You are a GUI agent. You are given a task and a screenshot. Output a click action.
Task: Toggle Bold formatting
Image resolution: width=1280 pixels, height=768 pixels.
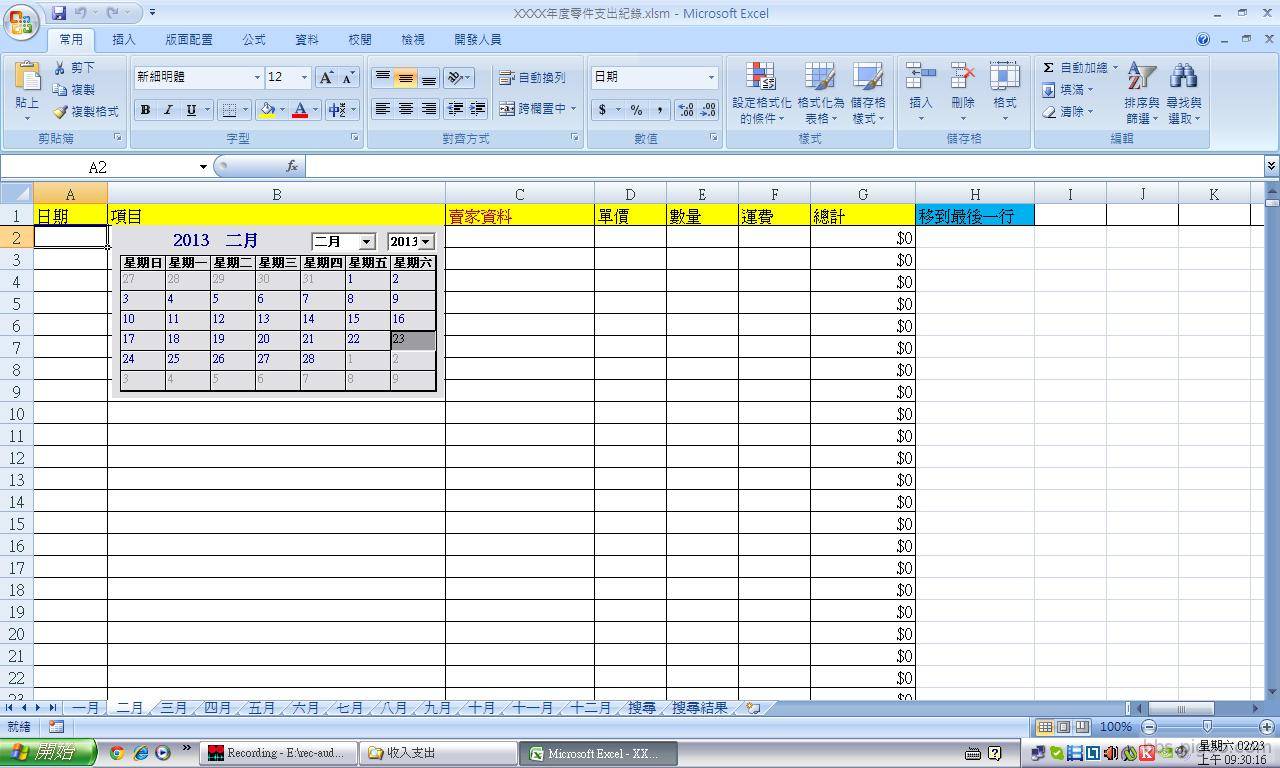pos(145,109)
